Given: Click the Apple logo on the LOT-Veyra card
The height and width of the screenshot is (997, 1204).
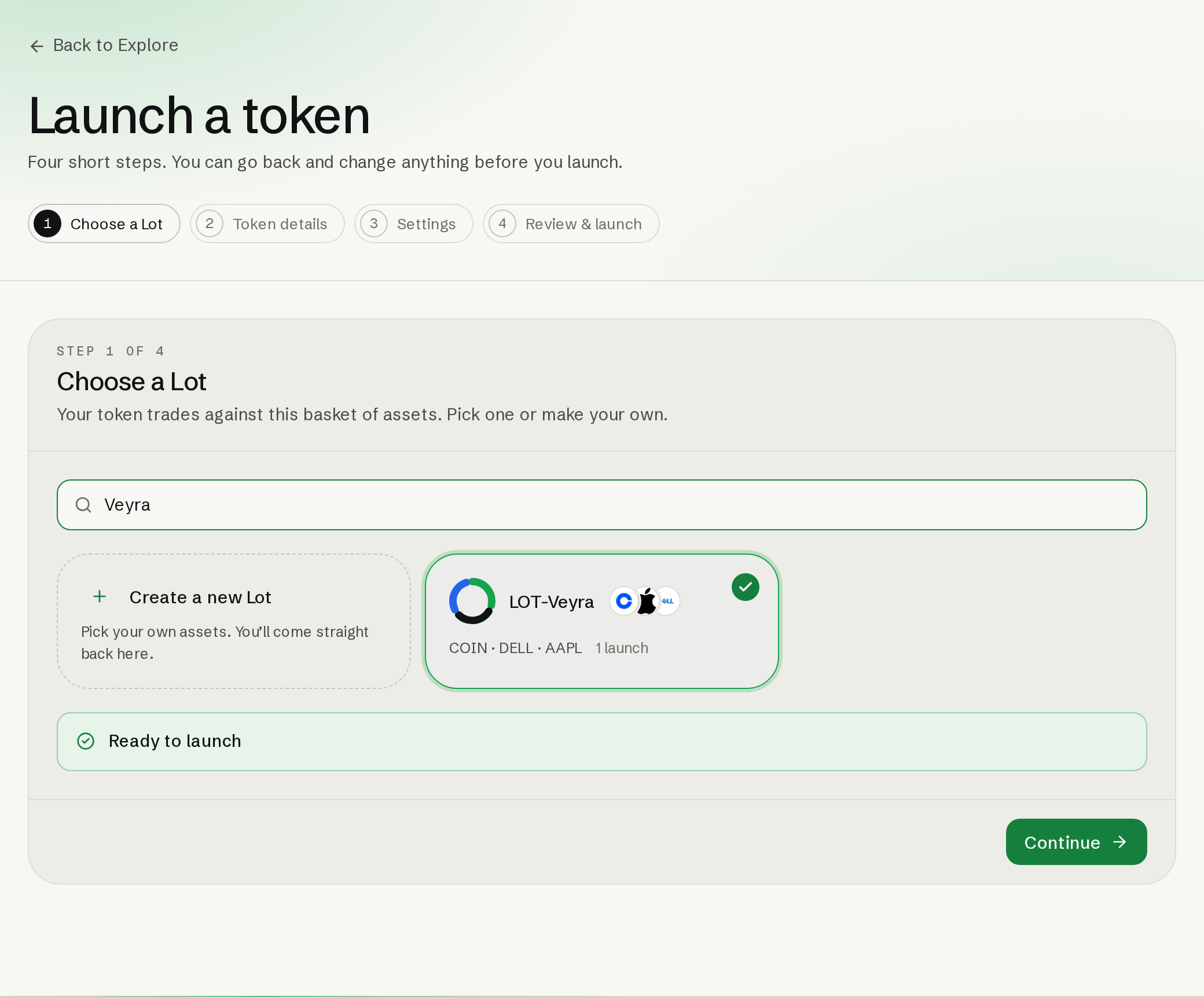Looking at the screenshot, I should coord(647,601).
